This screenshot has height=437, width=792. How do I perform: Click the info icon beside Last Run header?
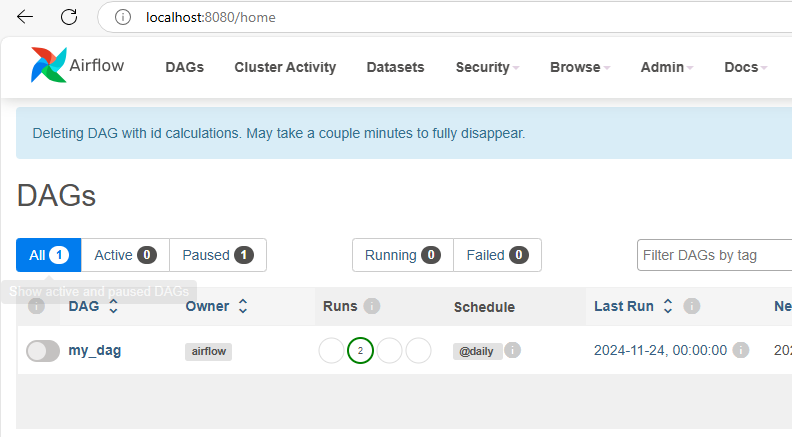[x=691, y=306]
